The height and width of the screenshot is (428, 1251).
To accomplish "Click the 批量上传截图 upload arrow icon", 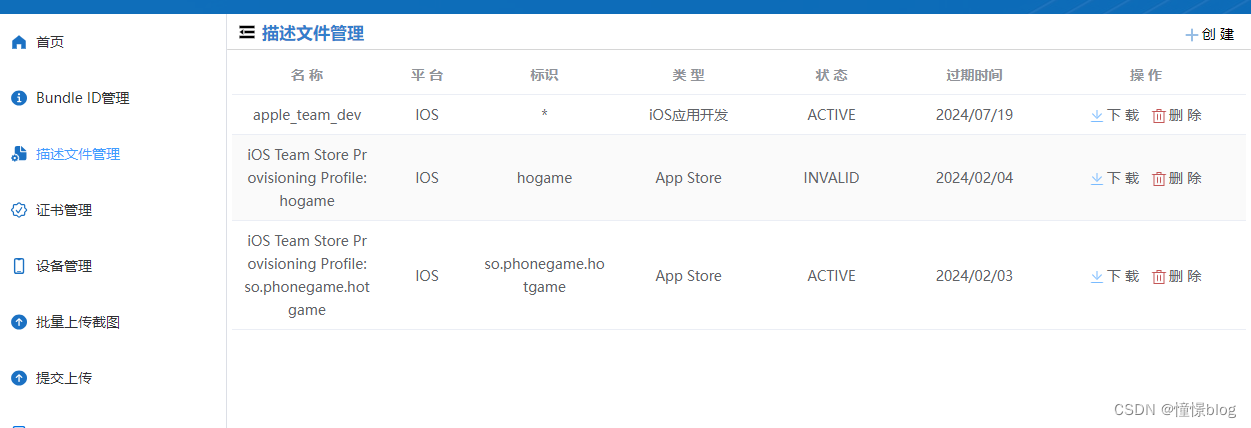I will point(18,322).
